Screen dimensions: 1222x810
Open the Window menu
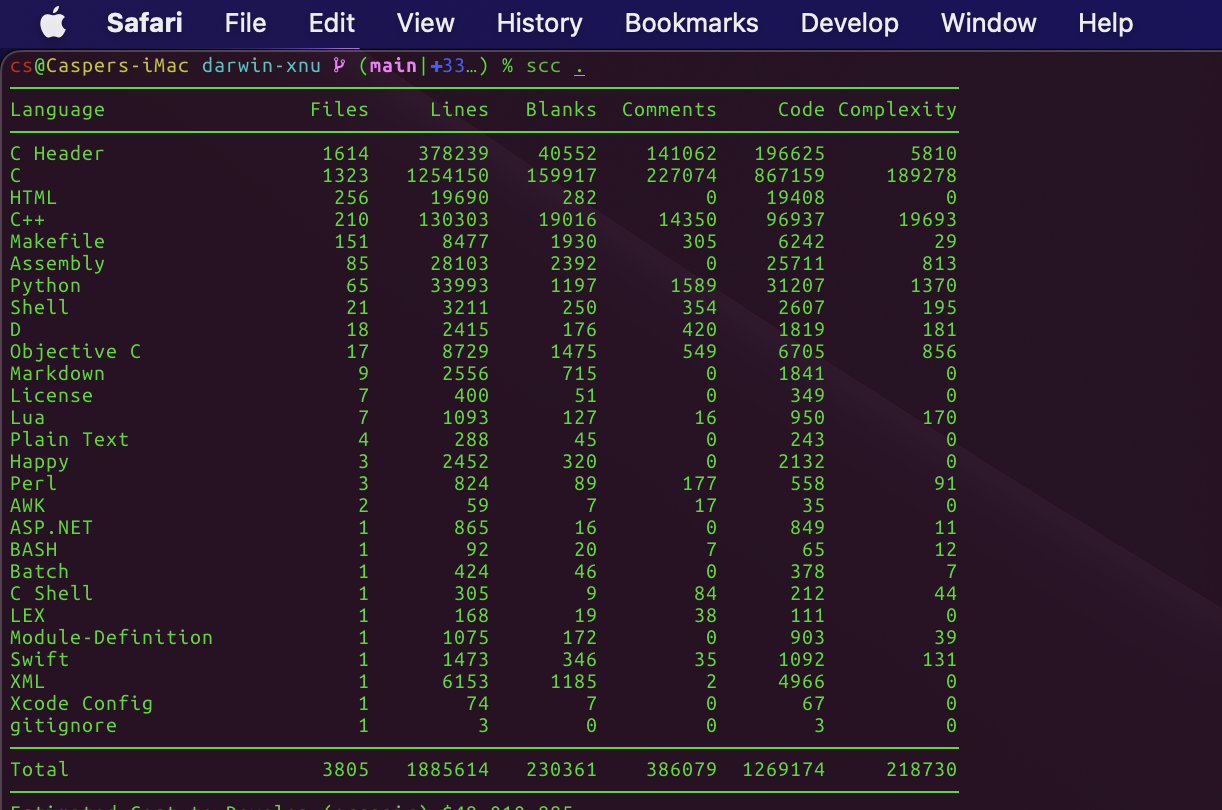pyautogui.click(x=989, y=23)
